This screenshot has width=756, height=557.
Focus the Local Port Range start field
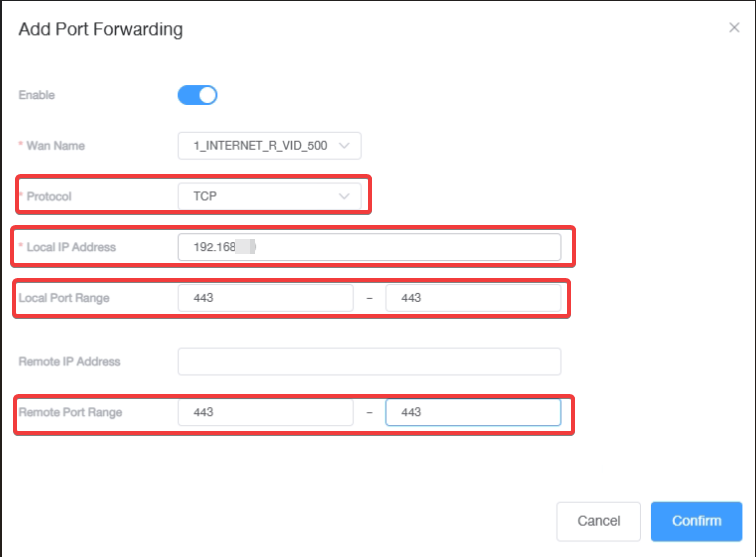tap(265, 298)
